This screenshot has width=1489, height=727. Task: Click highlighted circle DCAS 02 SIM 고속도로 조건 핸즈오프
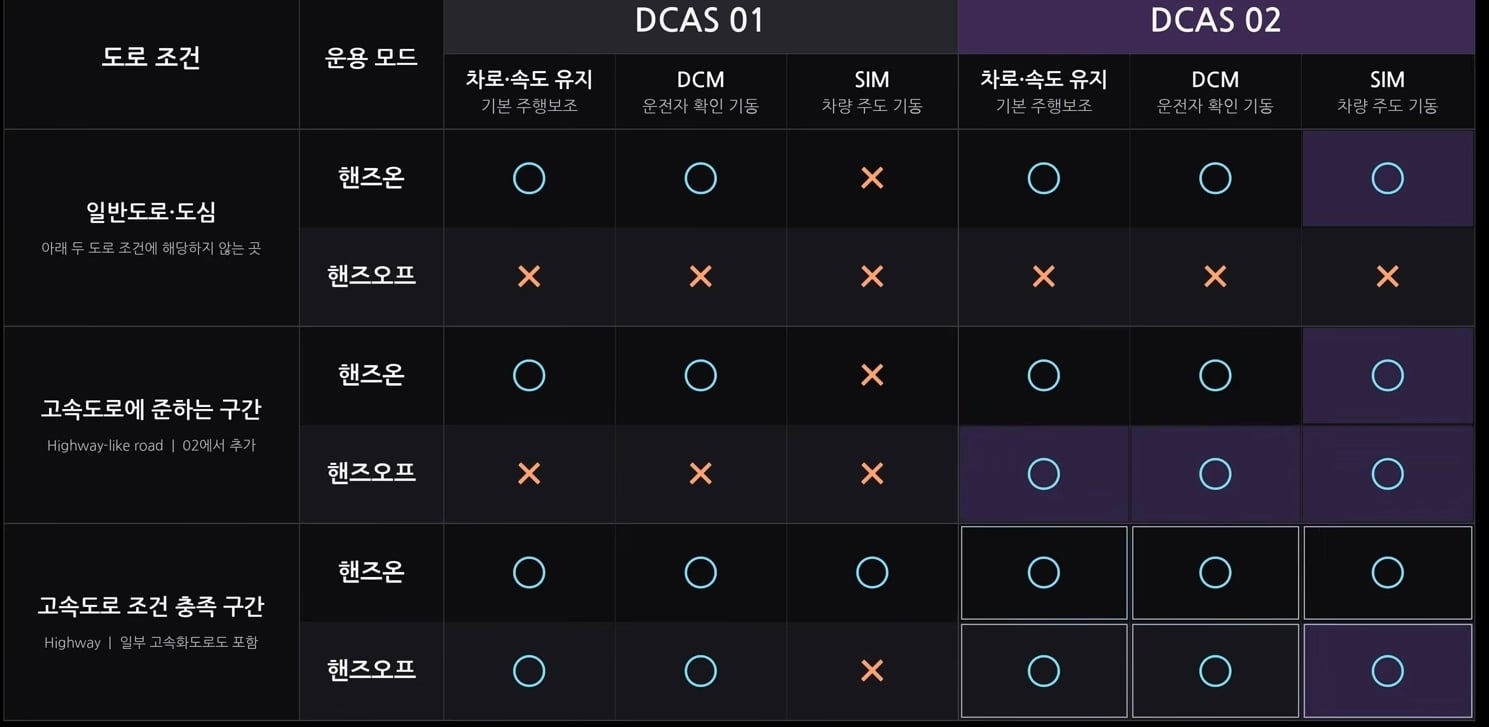[x=1387, y=670]
